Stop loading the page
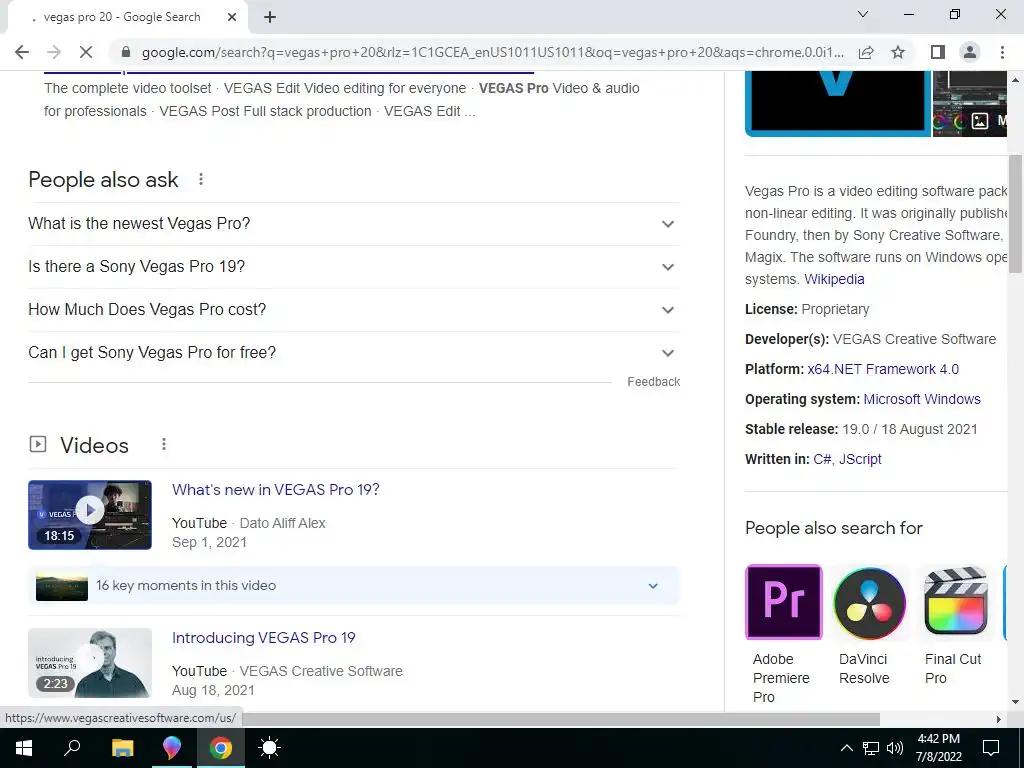Viewport: 1024px width, 768px height. [x=86, y=52]
